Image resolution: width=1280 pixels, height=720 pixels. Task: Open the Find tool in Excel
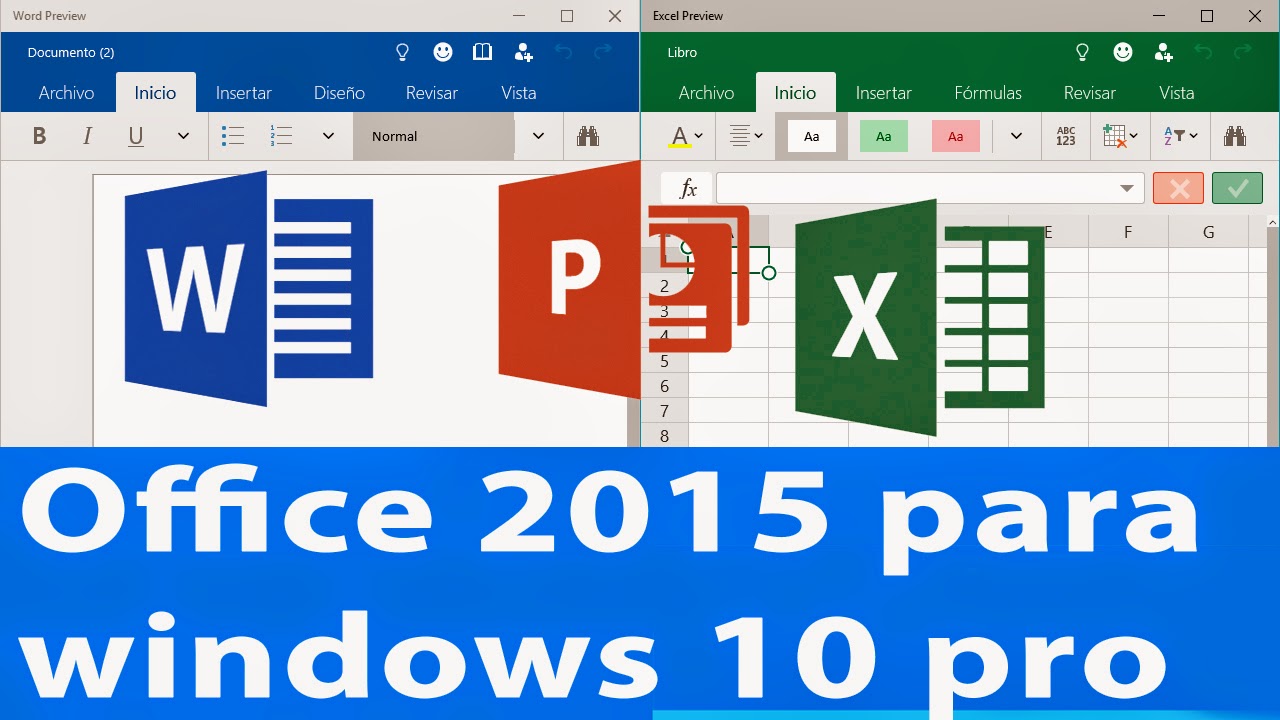coord(1236,135)
